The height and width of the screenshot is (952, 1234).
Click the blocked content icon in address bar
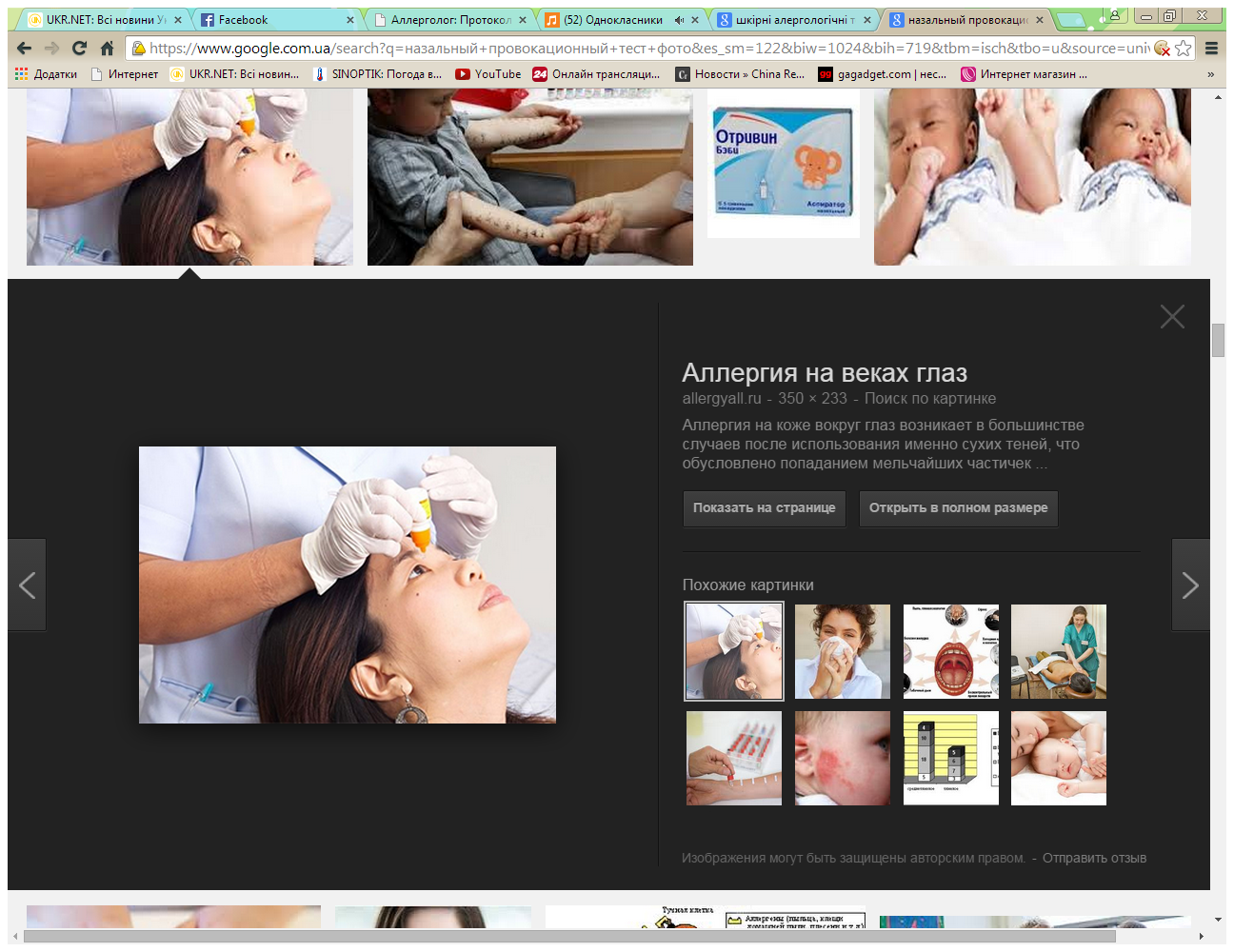tap(1162, 48)
